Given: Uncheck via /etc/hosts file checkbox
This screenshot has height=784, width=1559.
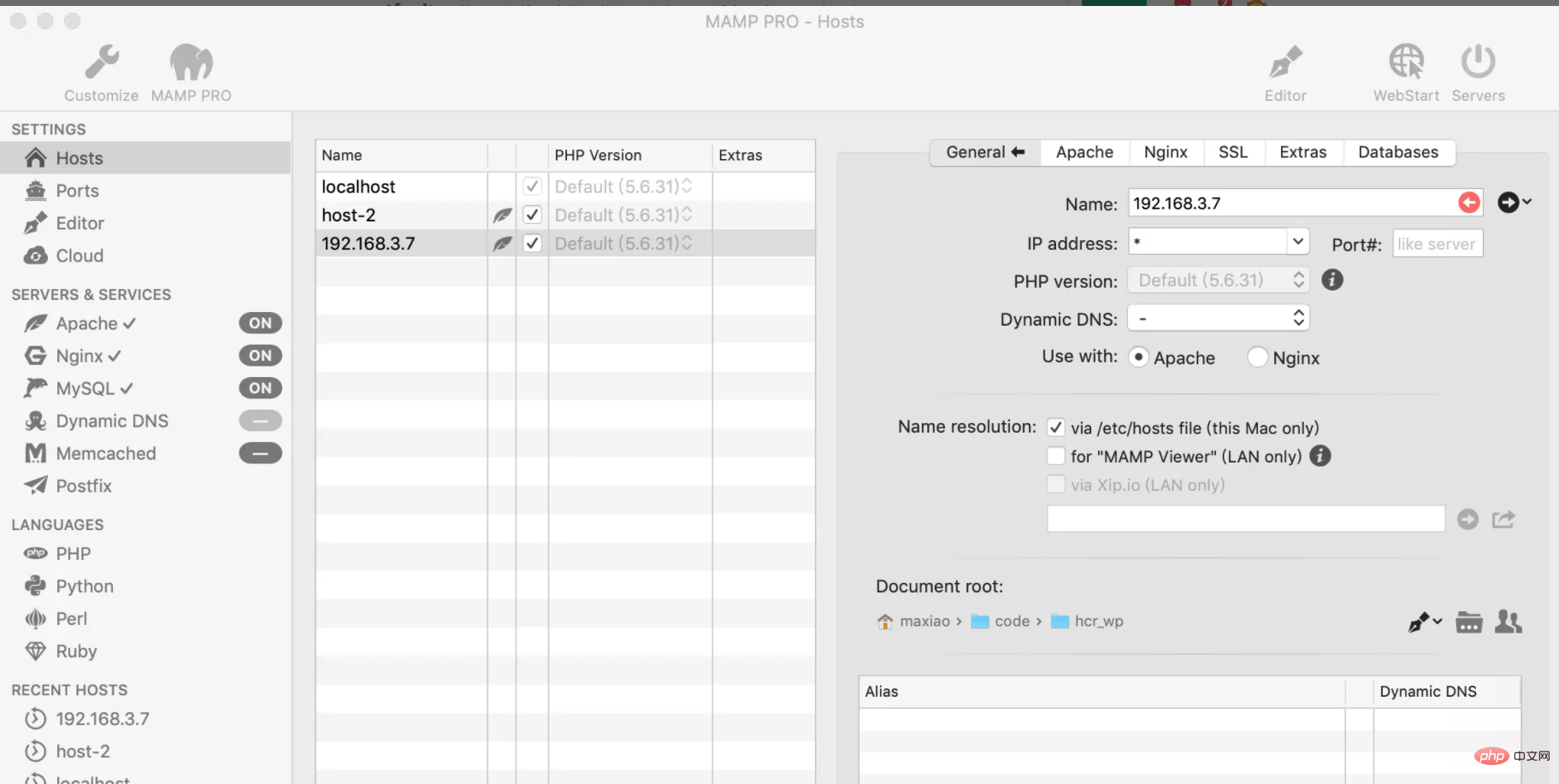Looking at the screenshot, I should 1056,427.
